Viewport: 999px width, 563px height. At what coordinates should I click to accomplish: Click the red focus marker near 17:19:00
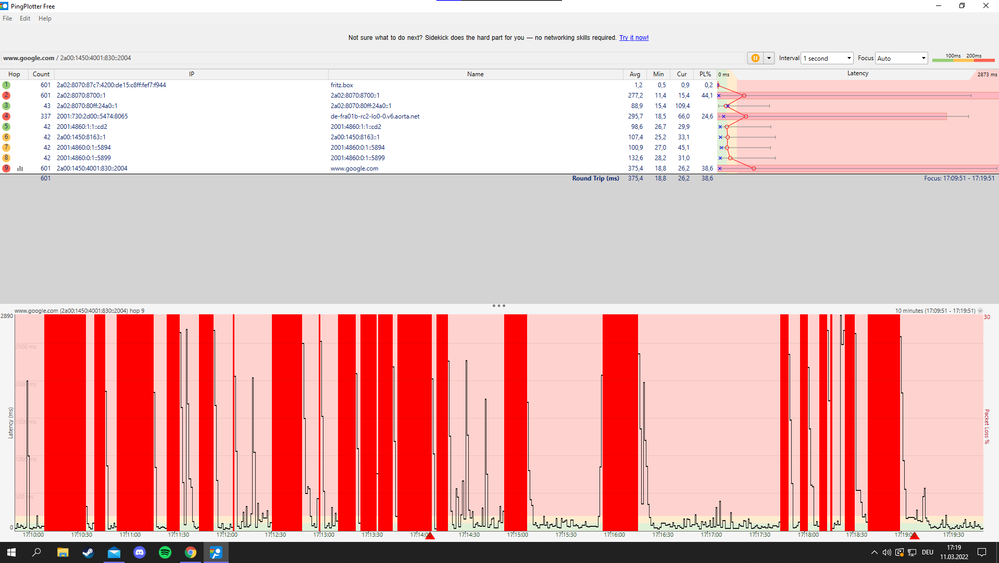click(x=914, y=536)
